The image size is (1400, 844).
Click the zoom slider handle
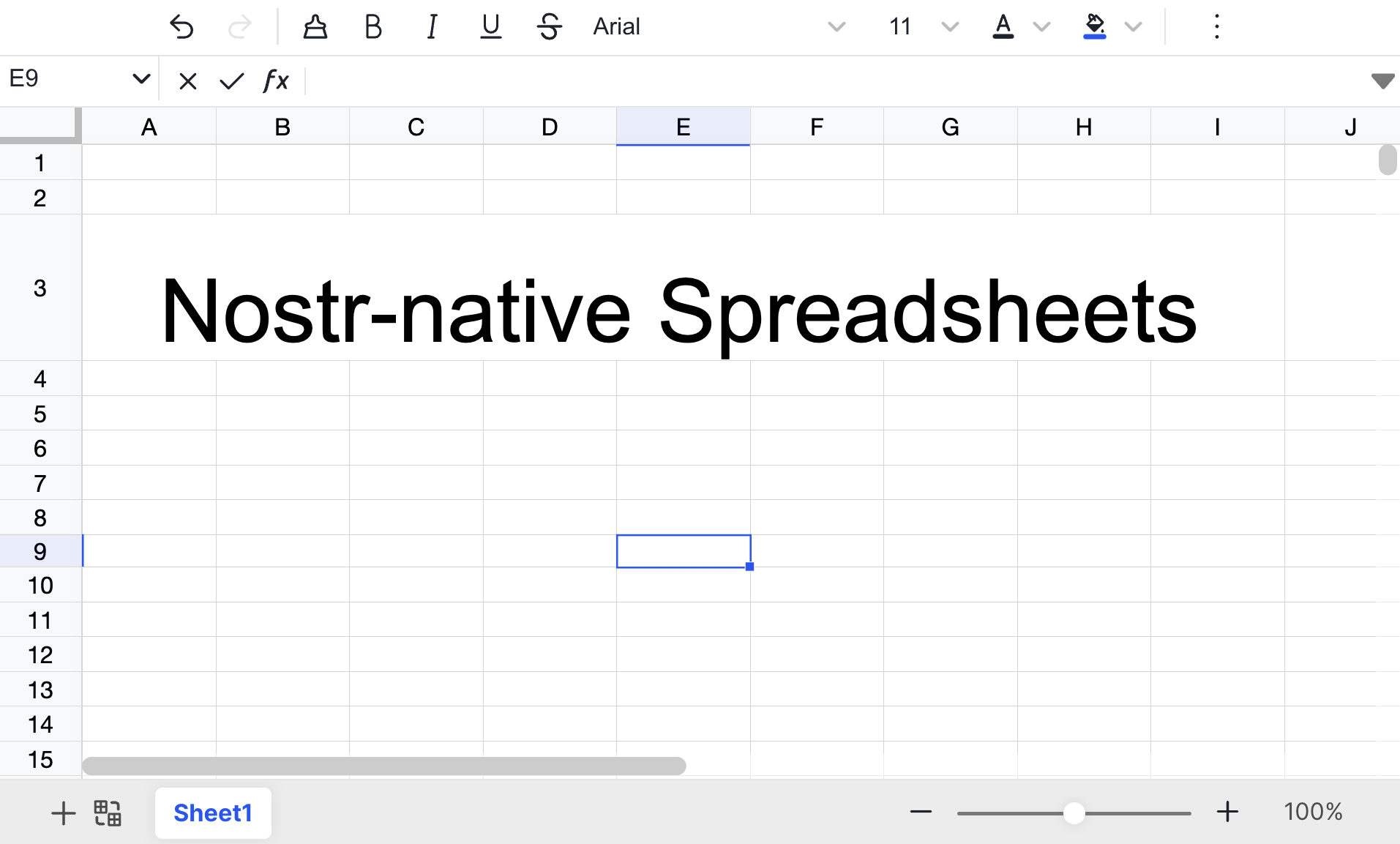tap(1074, 813)
